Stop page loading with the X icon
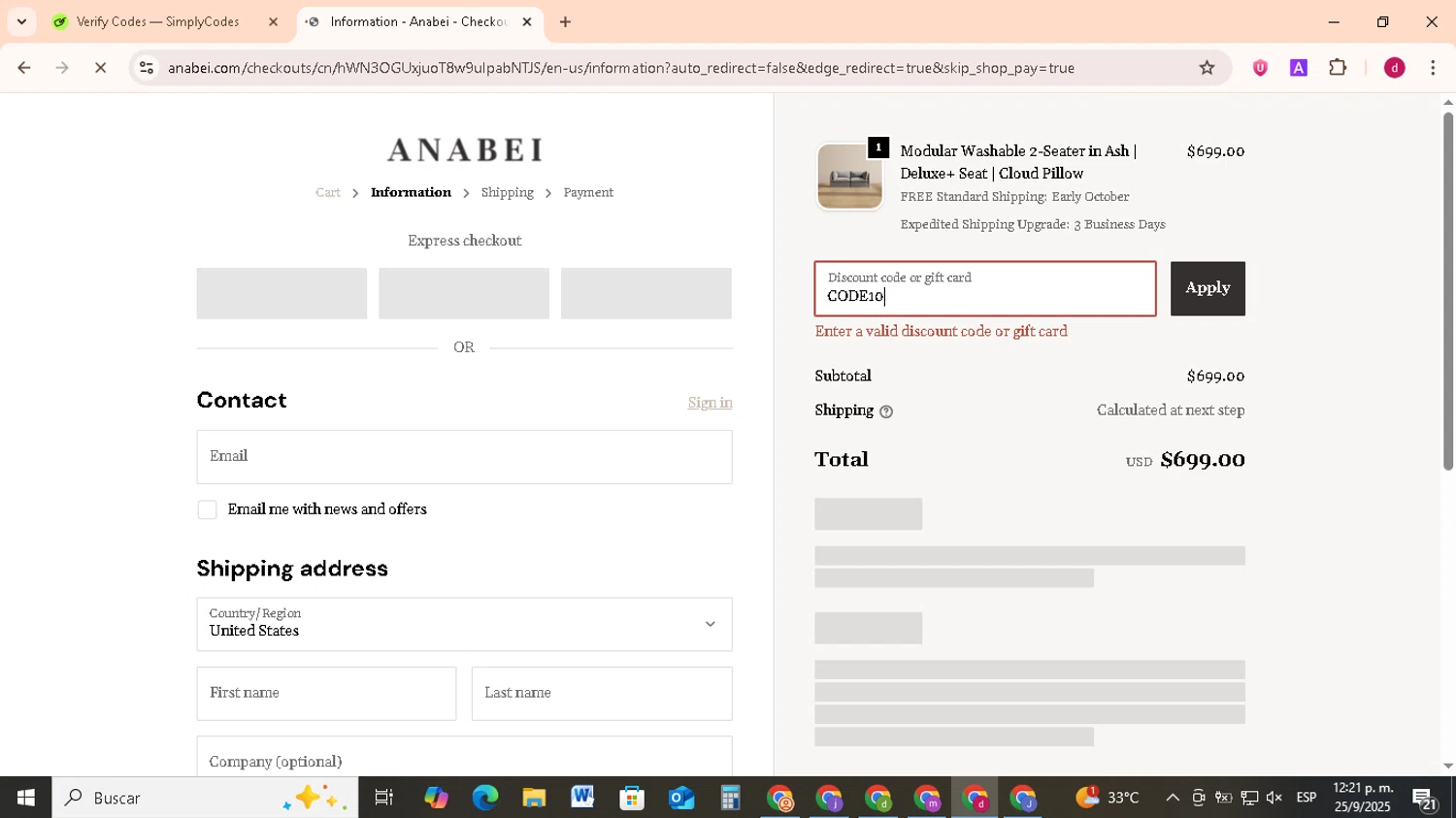This screenshot has width=1456, height=818. pos(100,68)
